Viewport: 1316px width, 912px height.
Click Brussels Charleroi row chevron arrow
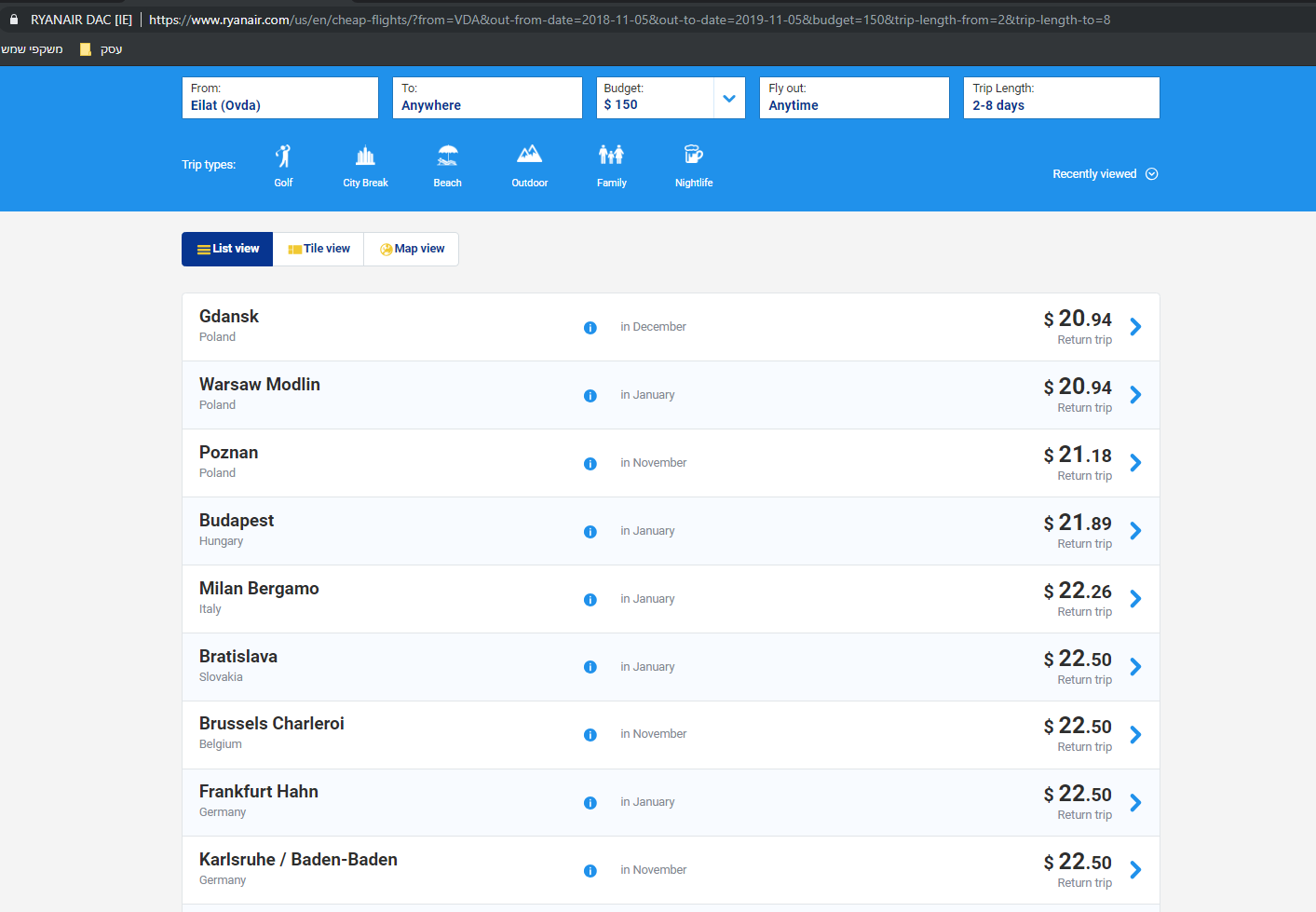pos(1135,735)
